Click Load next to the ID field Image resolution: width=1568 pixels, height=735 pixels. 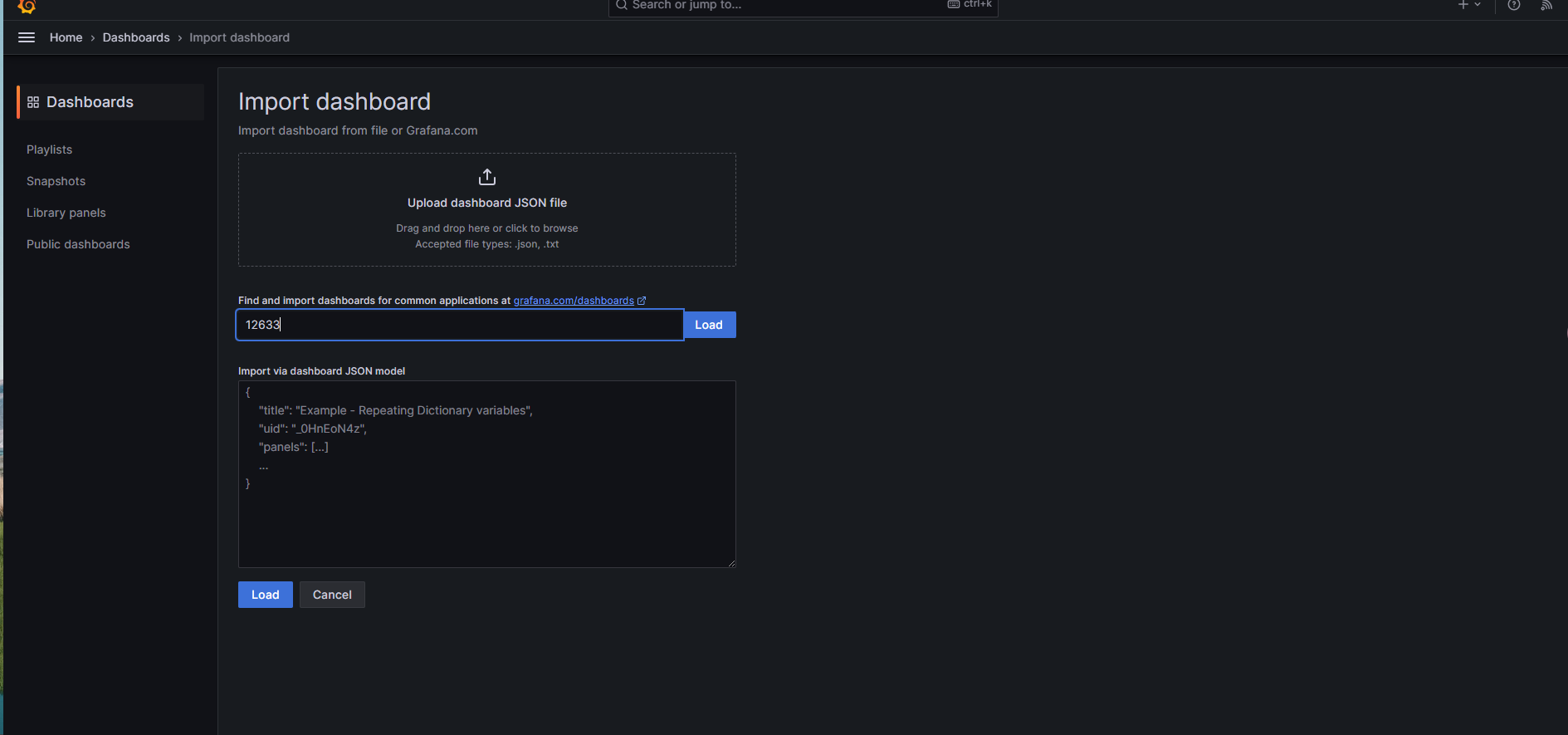tap(709, 325)
